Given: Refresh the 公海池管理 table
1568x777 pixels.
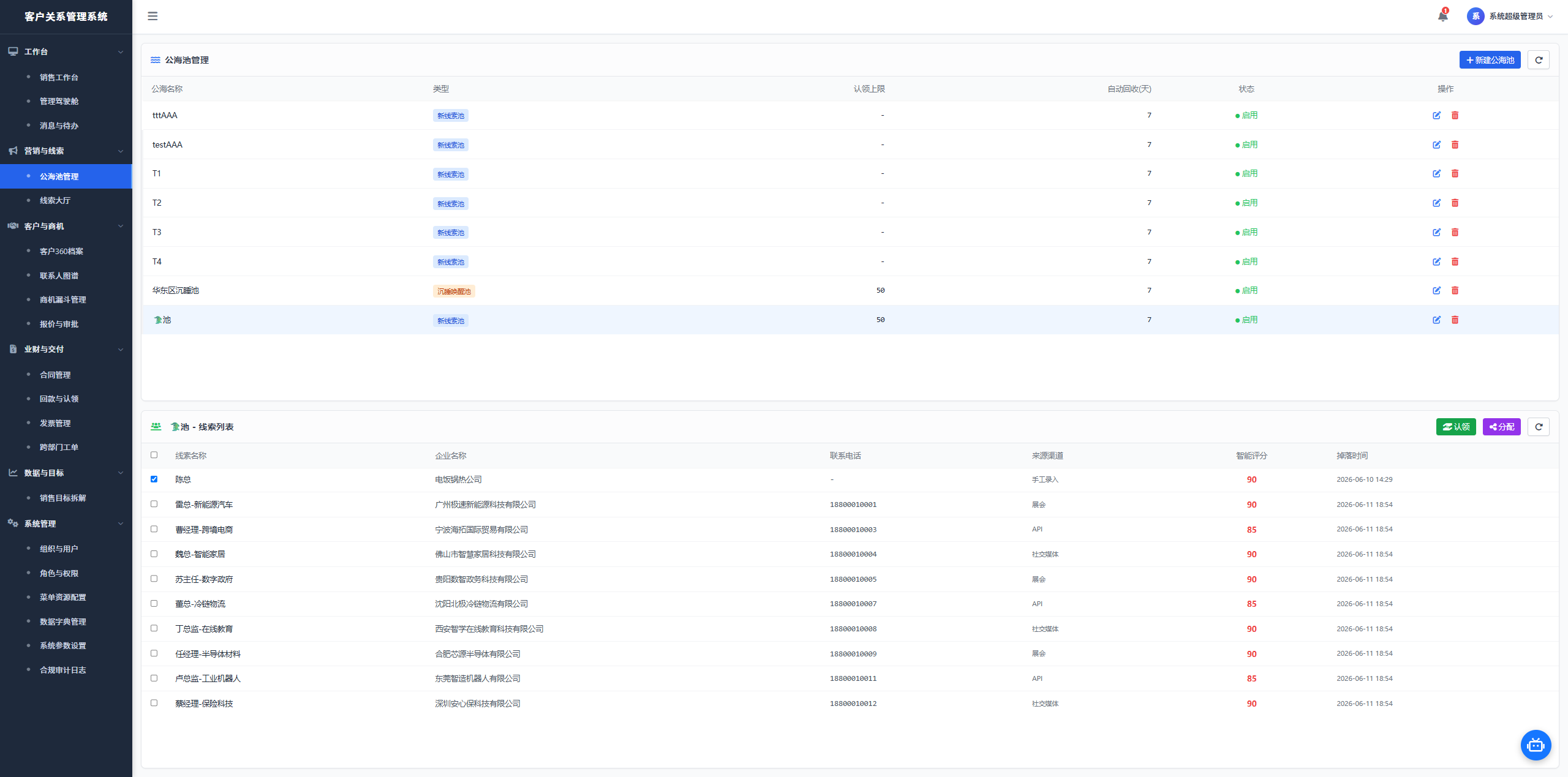Looking at the screenshot, I should point(1538,60).
